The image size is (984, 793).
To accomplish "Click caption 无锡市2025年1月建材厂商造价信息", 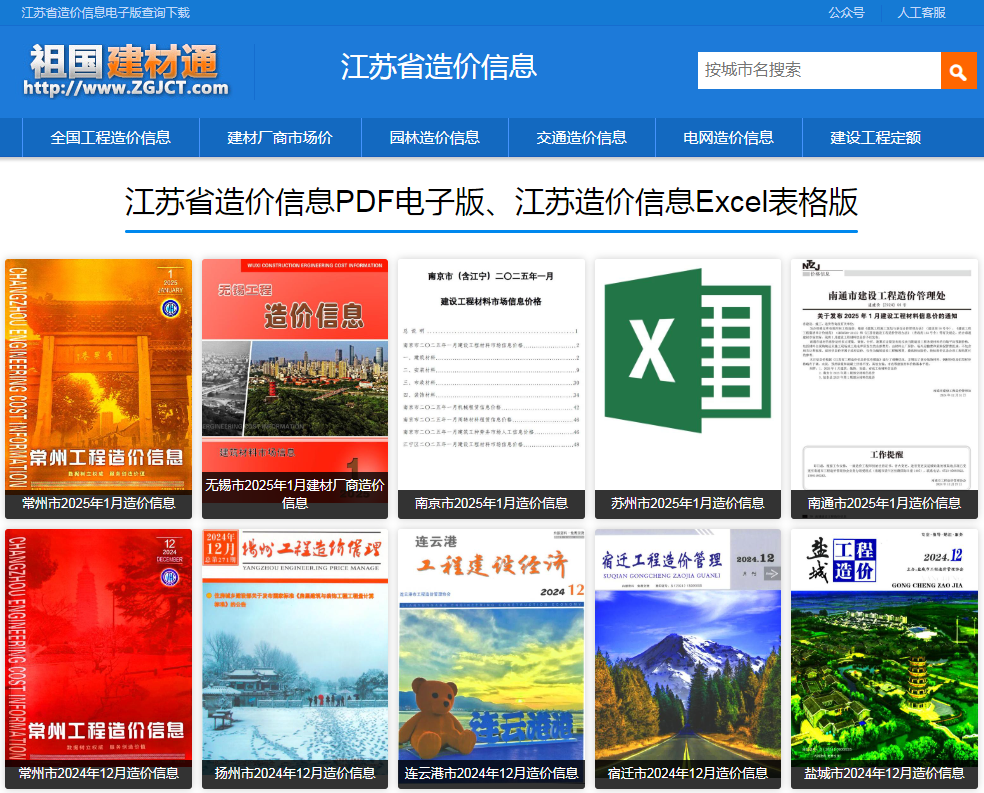I will pyautogui.click(x=295, y=494).
